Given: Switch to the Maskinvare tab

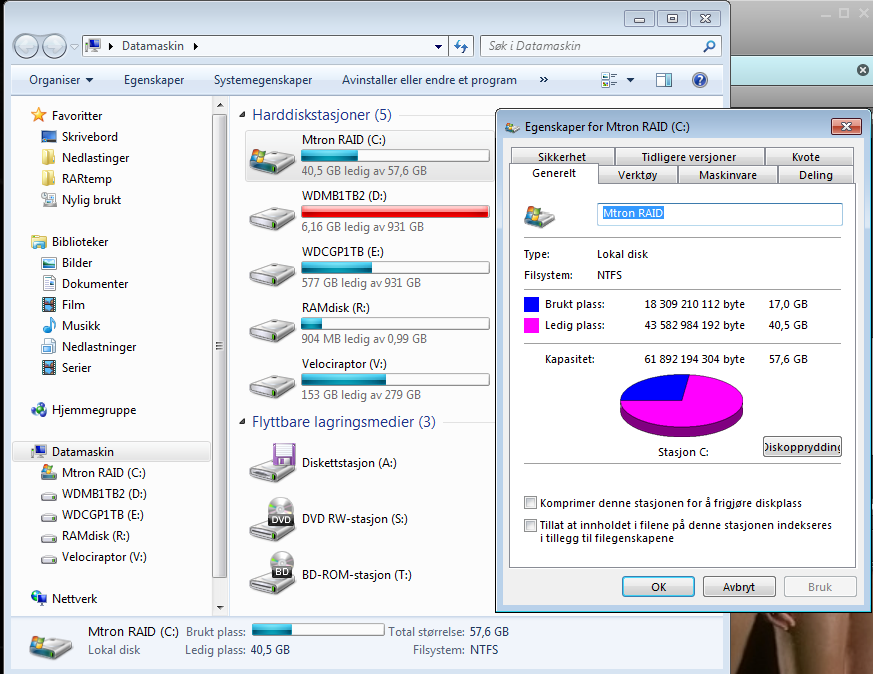Looking at the screenshot, I should [x=728, y=175].
